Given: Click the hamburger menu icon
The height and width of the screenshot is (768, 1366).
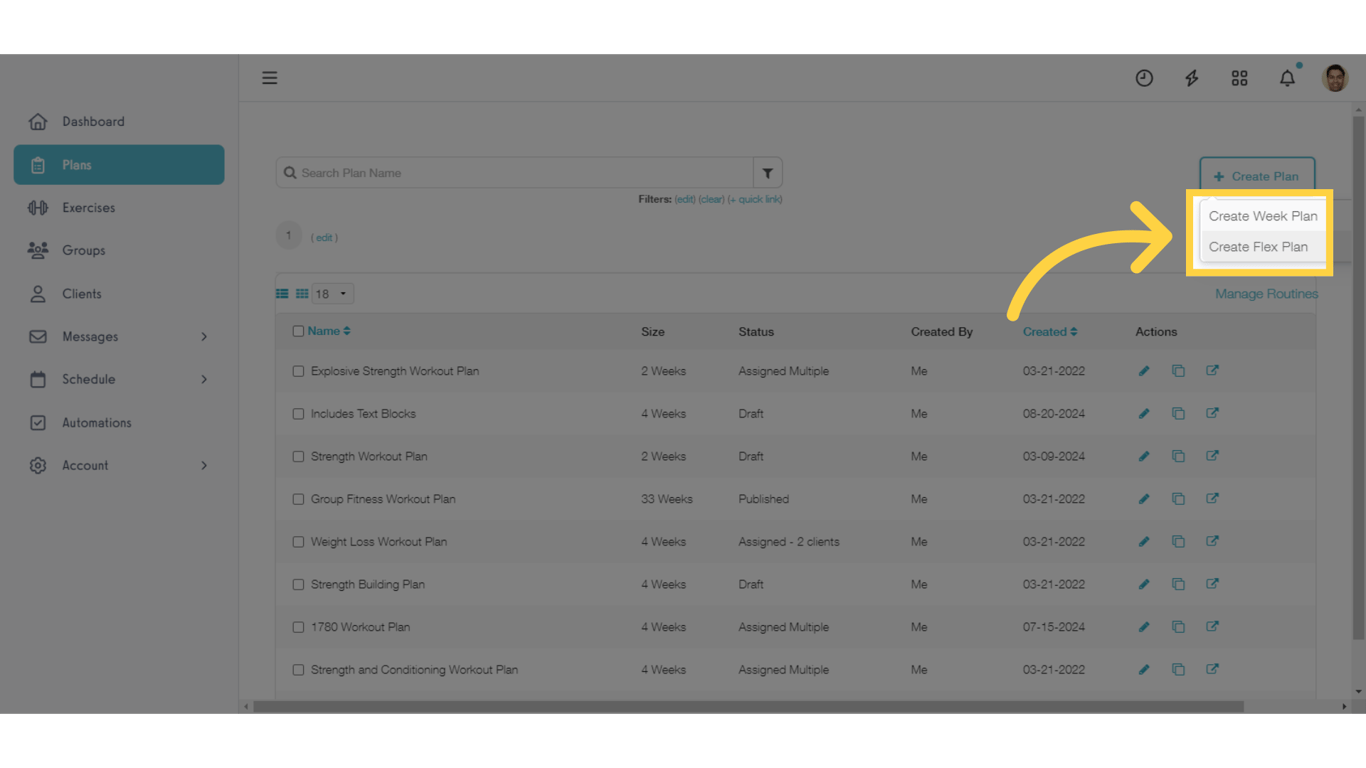Looking at the screenshot, I should click(270, 78).
